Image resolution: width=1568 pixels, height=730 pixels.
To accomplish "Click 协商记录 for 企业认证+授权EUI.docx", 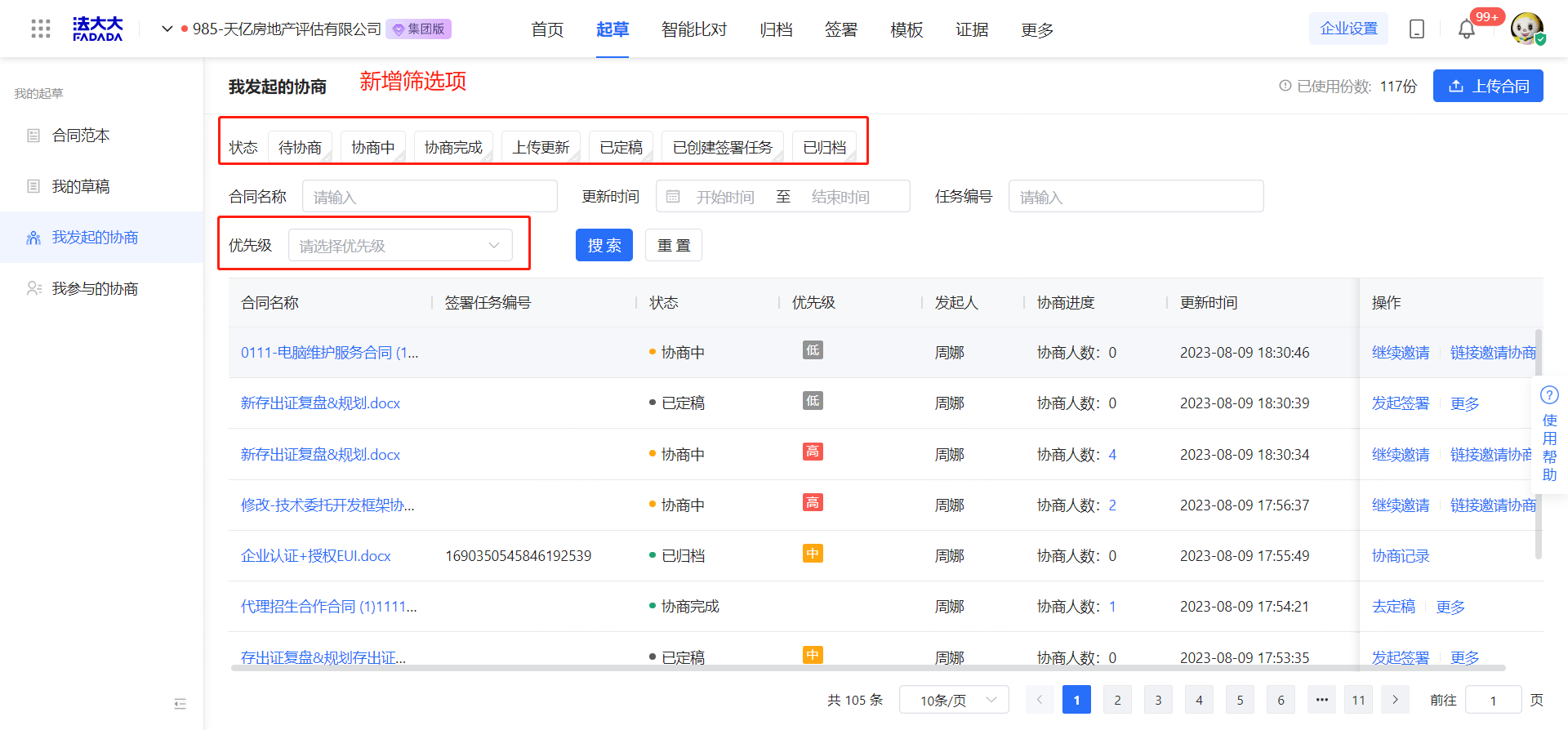I will click(x=1401, y=556).
